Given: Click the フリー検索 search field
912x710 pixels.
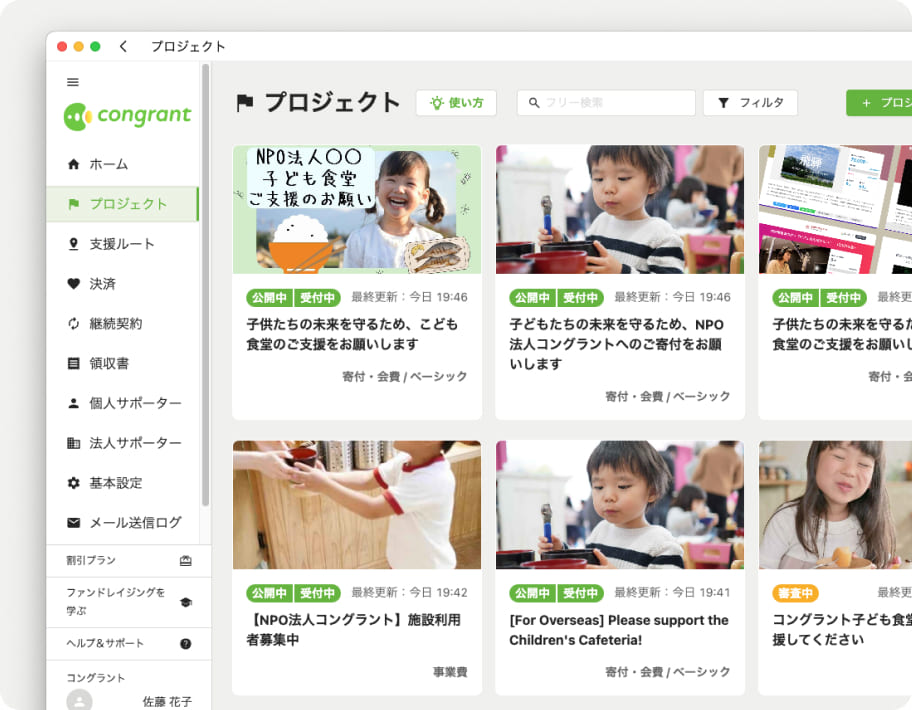Looking at the screenshot, I should point(606,103).
